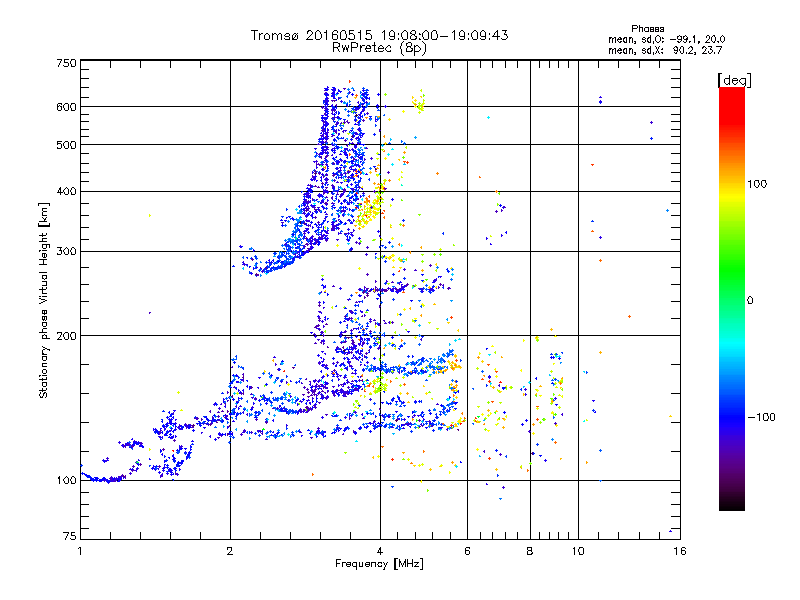Click the y-axis '300' tick label

[66, 251]
